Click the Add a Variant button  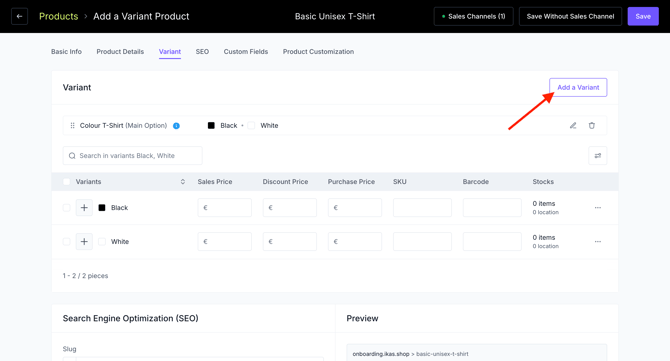click(x=578, y=87)
